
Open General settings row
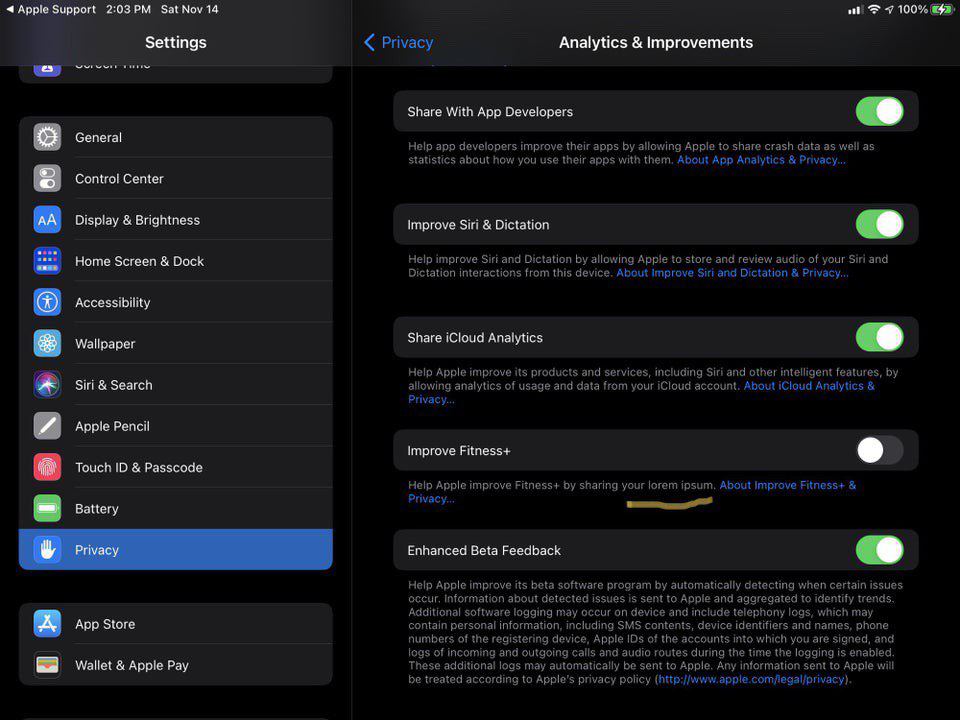(x=176, y=137)
